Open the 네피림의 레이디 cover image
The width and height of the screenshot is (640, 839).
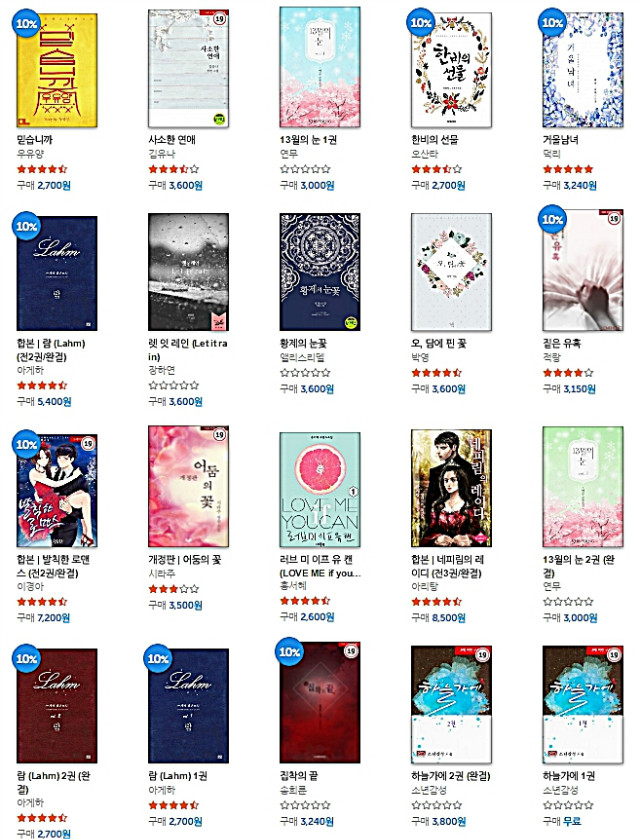[x=451, y=487]
